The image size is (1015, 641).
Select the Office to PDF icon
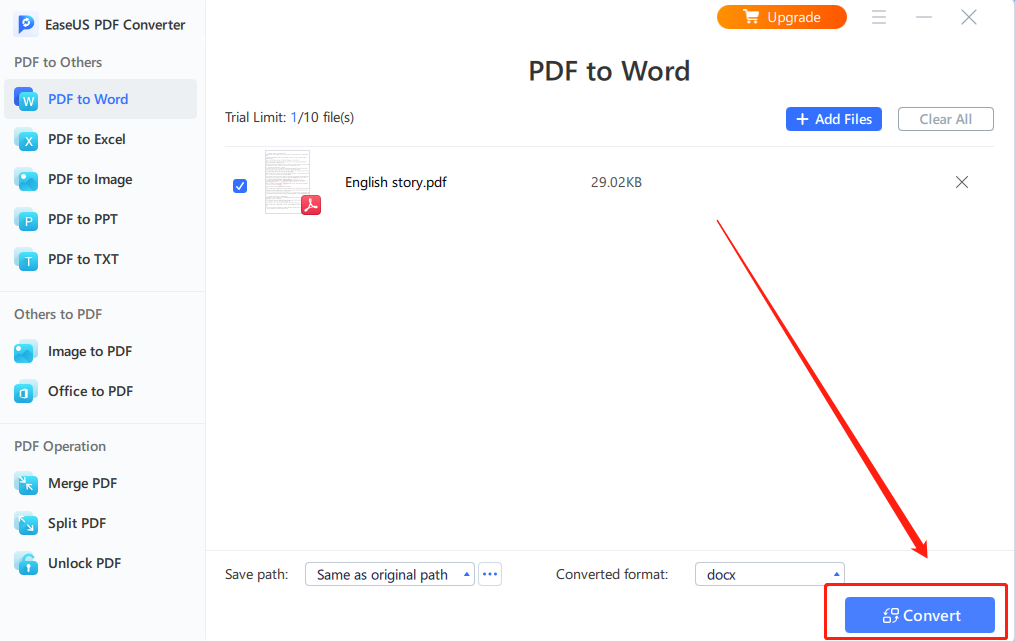tap(27, 391)
